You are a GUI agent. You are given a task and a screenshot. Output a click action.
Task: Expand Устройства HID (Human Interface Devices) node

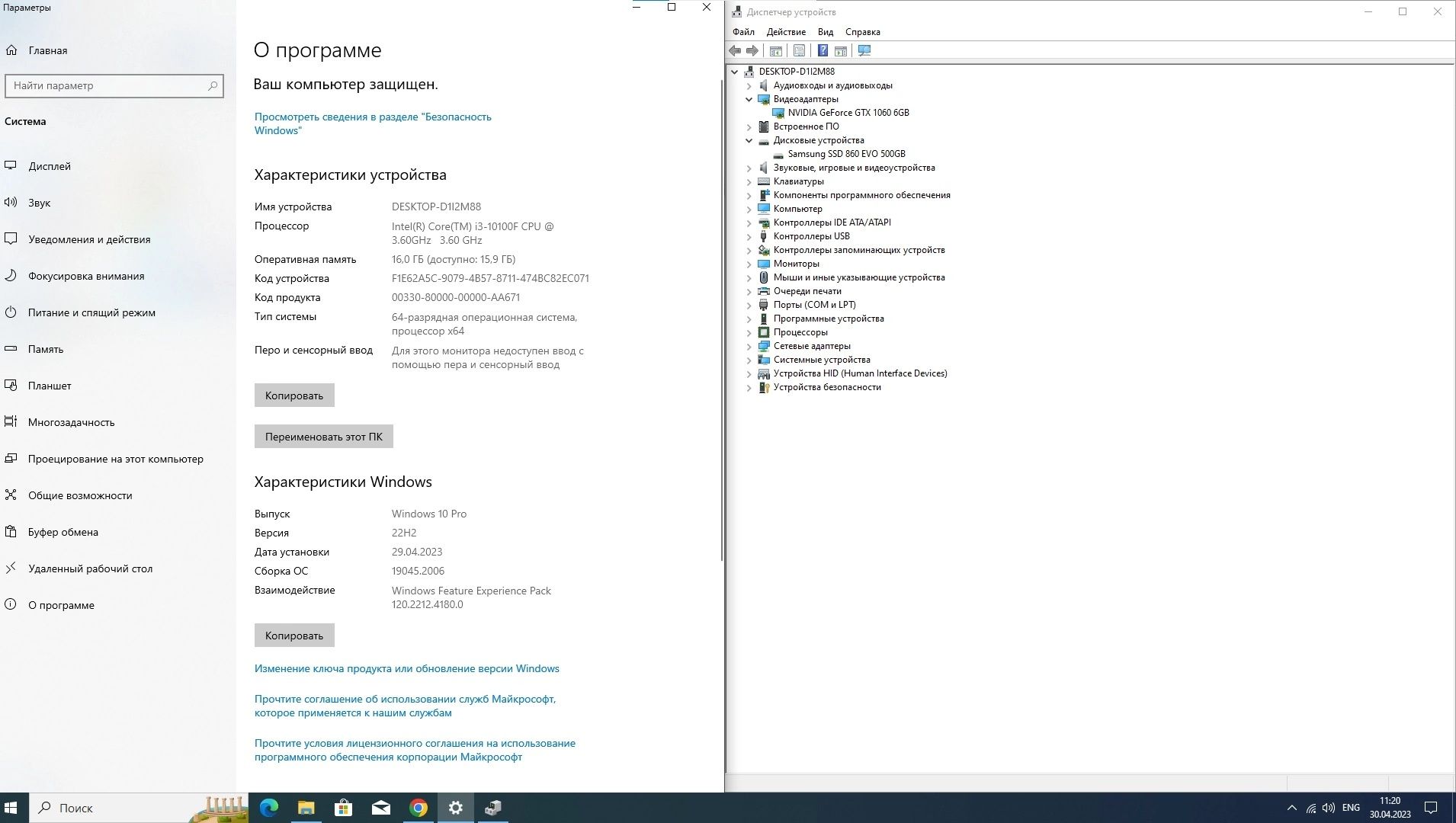749,373
